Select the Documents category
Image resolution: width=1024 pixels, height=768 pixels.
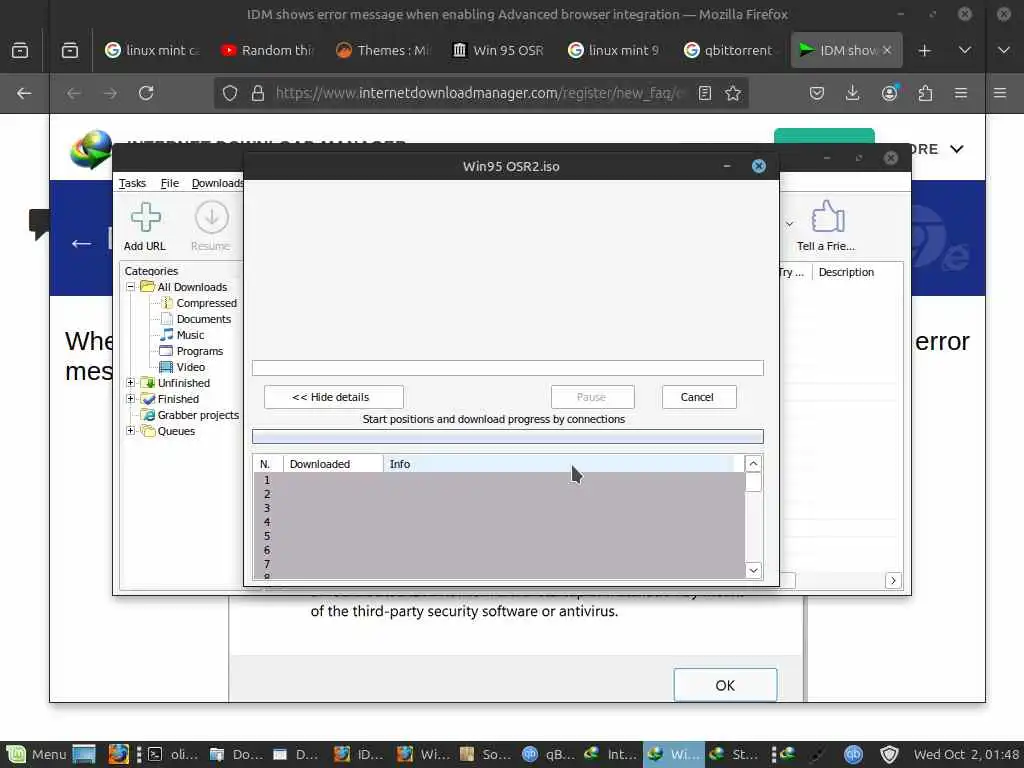(203, 319)
